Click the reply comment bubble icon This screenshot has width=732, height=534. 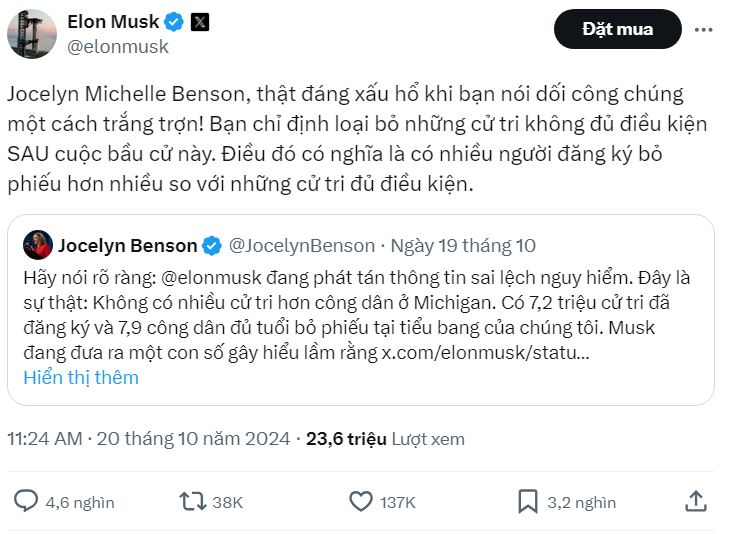[x=27, y=501]
